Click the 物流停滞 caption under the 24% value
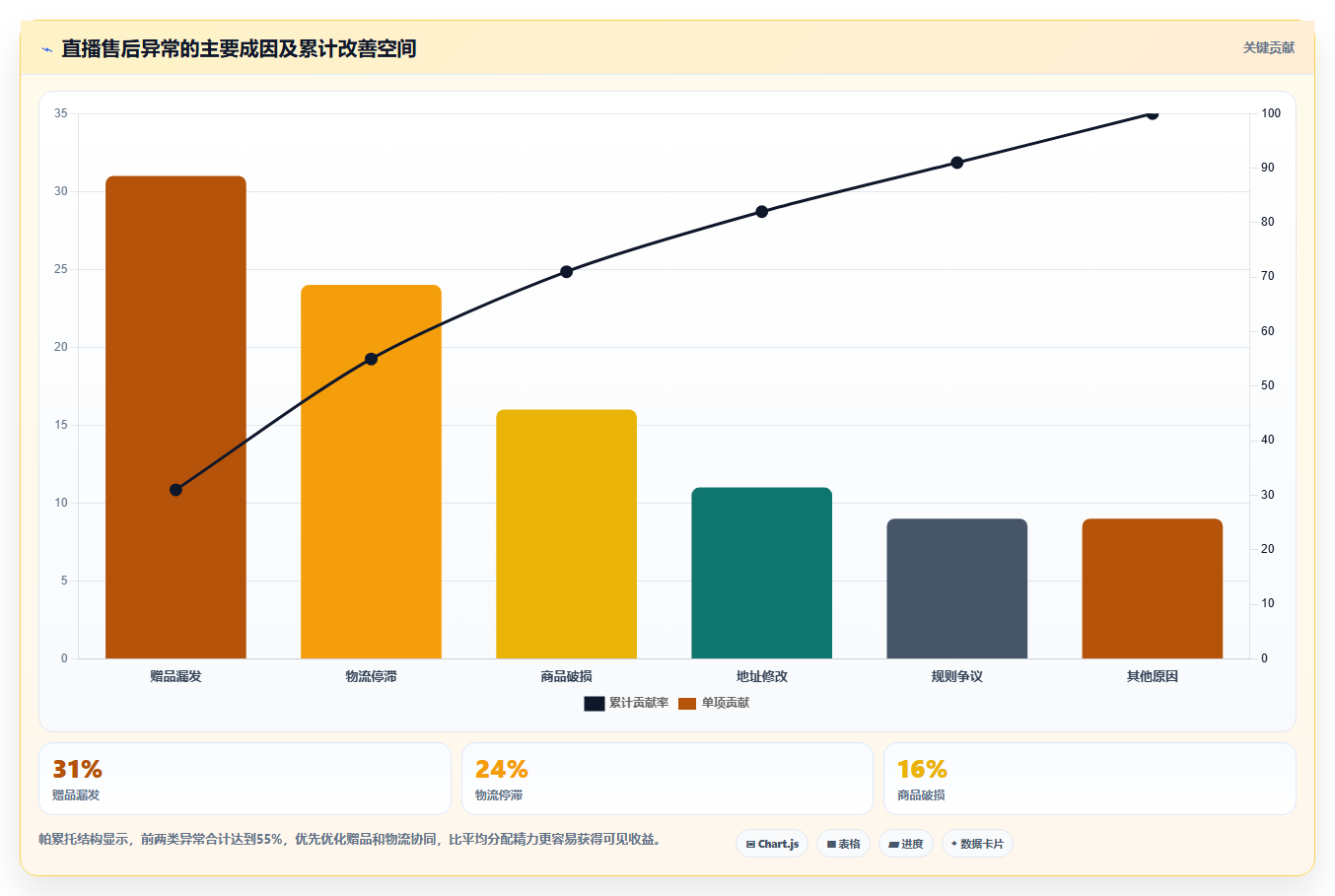This screenshot has height=896, width=1335. point(499,795)
